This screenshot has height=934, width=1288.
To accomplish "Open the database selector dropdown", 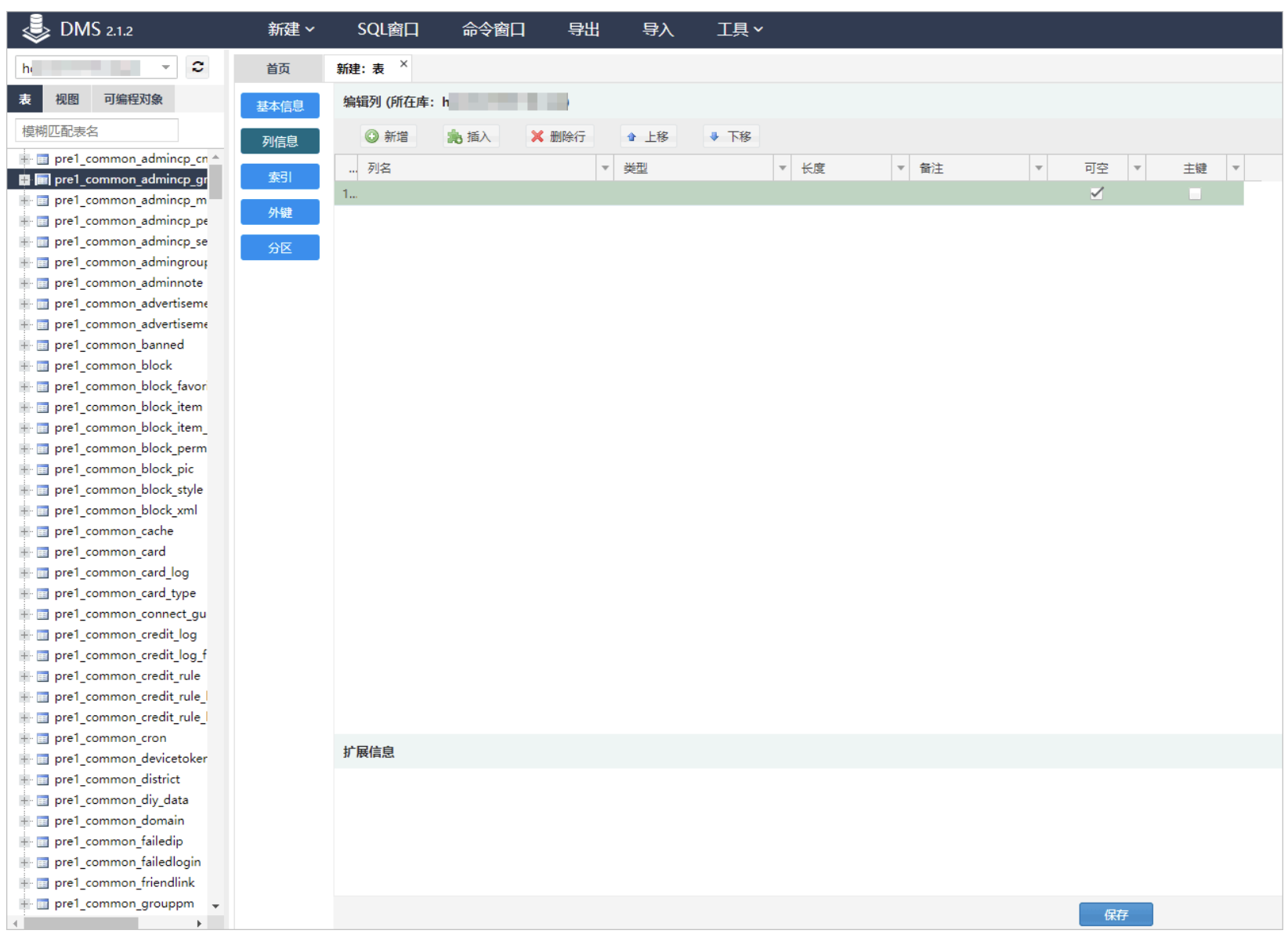I will point(165,67).
